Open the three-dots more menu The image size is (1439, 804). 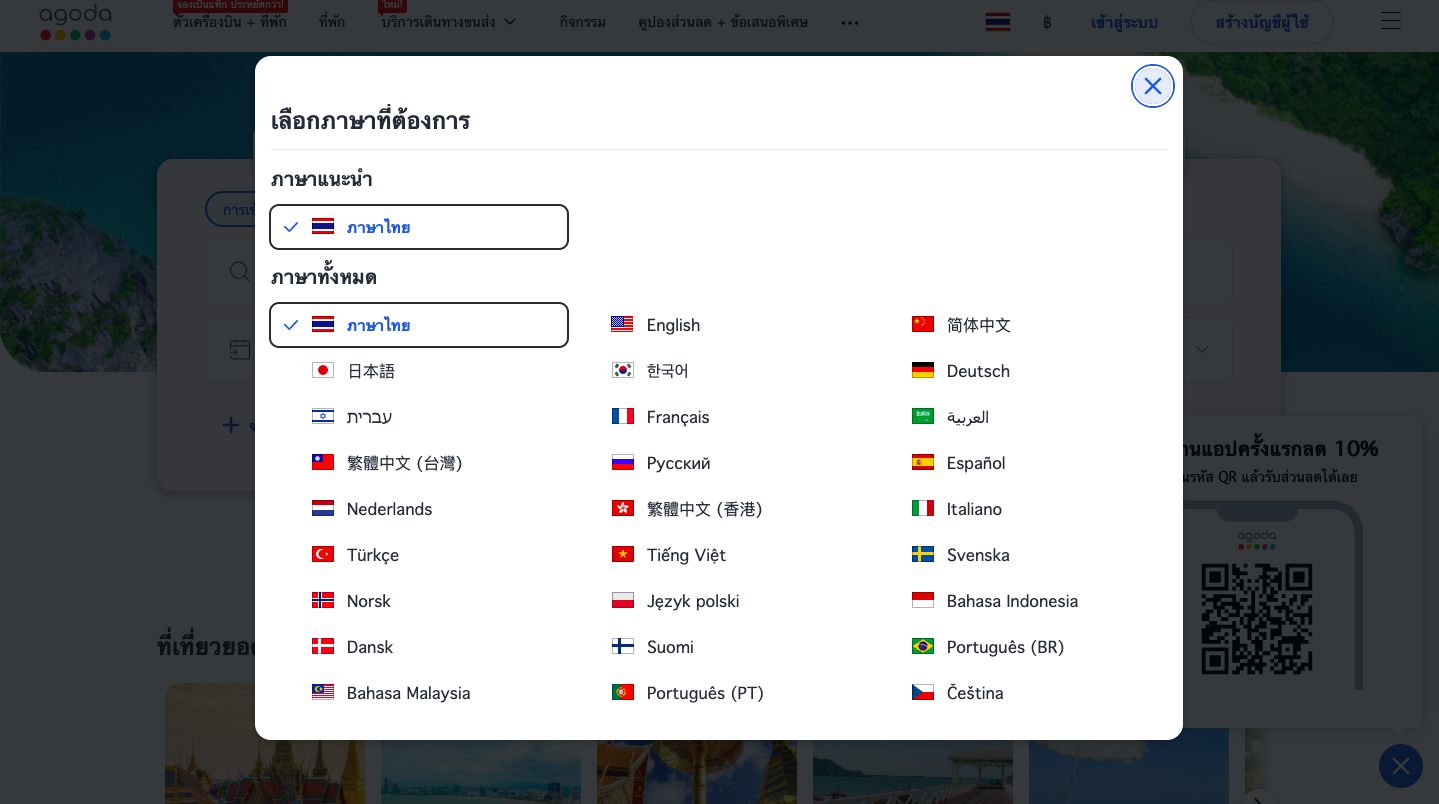[850, 22]
